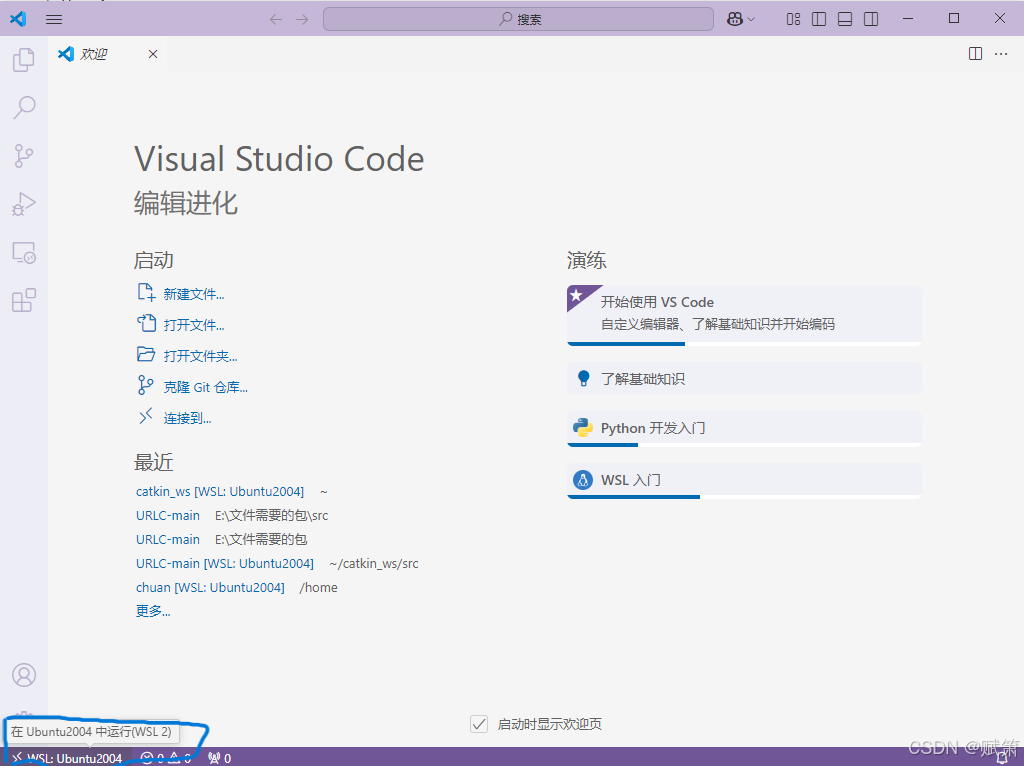Open the Search view in activity bar
1024x766 pixels.
coord(23,107)
